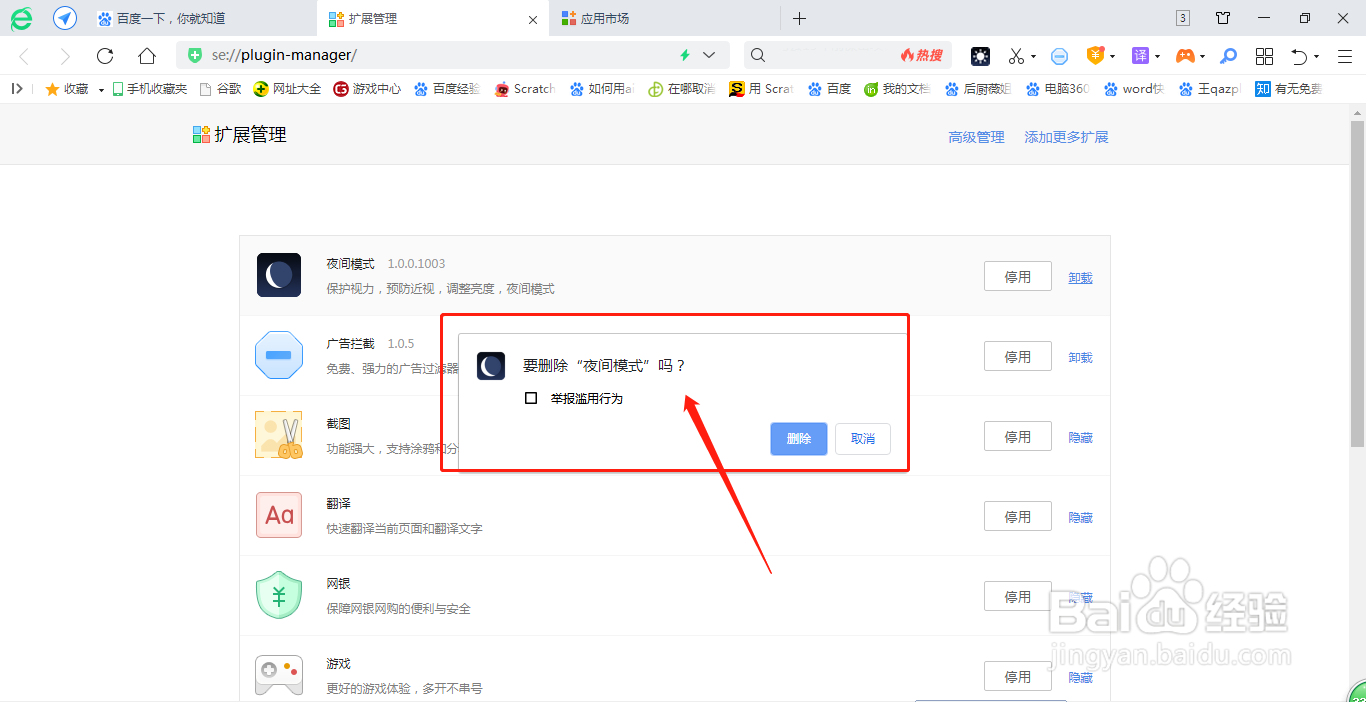
Task: Click the purple translate toolbar icon
Action: pyautogui.click(x=1140, y=56)
